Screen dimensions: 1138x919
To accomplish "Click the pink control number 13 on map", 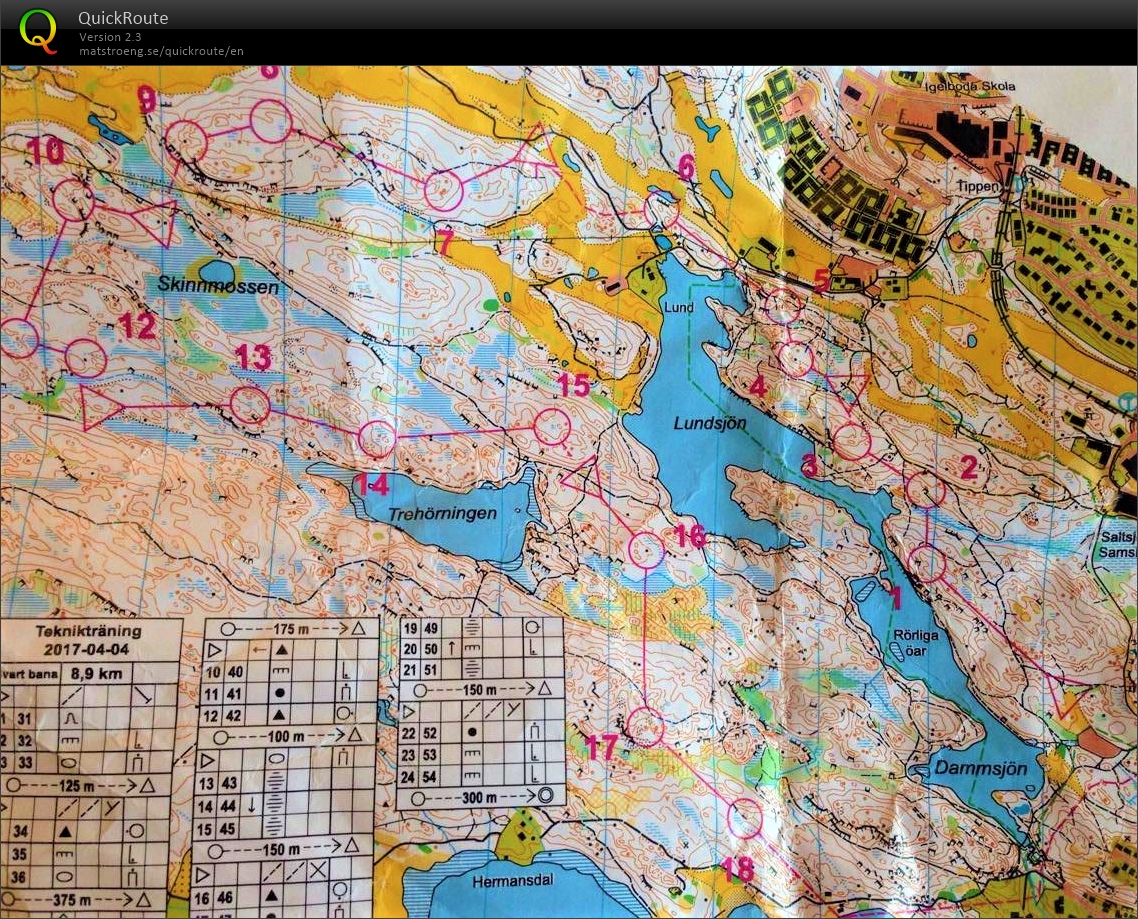I will click(x=253, y=356).
